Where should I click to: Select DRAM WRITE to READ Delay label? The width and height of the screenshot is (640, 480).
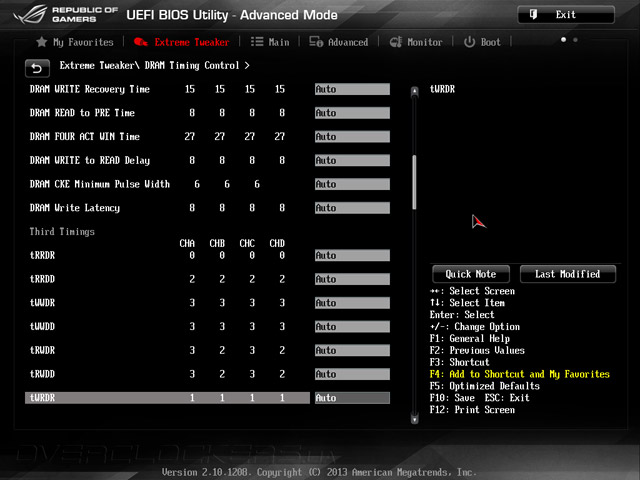point(90,160)
